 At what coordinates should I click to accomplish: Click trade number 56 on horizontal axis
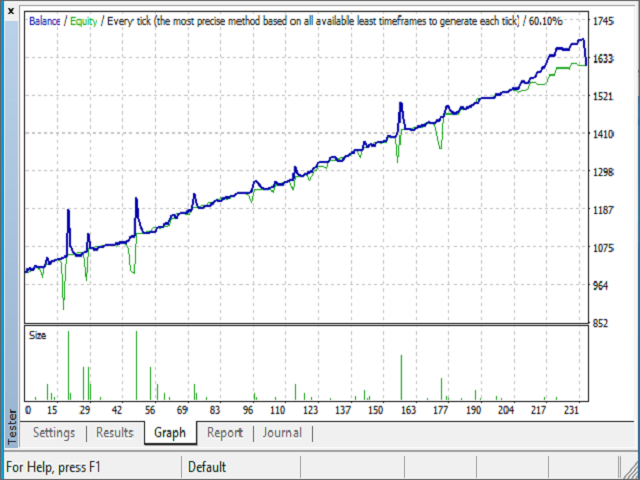[150, 410]
